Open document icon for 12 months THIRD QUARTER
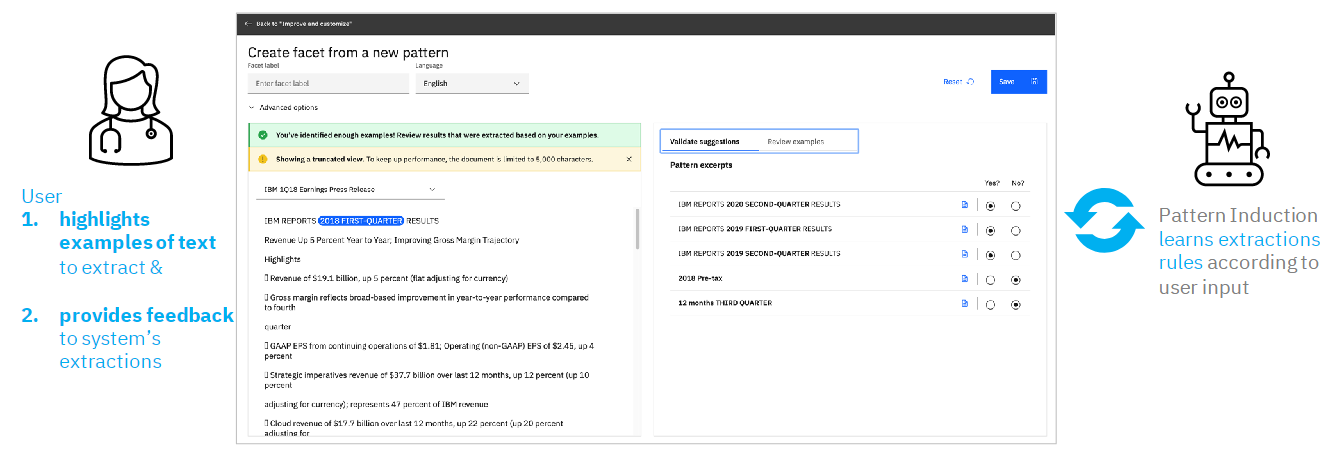This screenshot has height=457, width=1327. click(x=964, y=303)
